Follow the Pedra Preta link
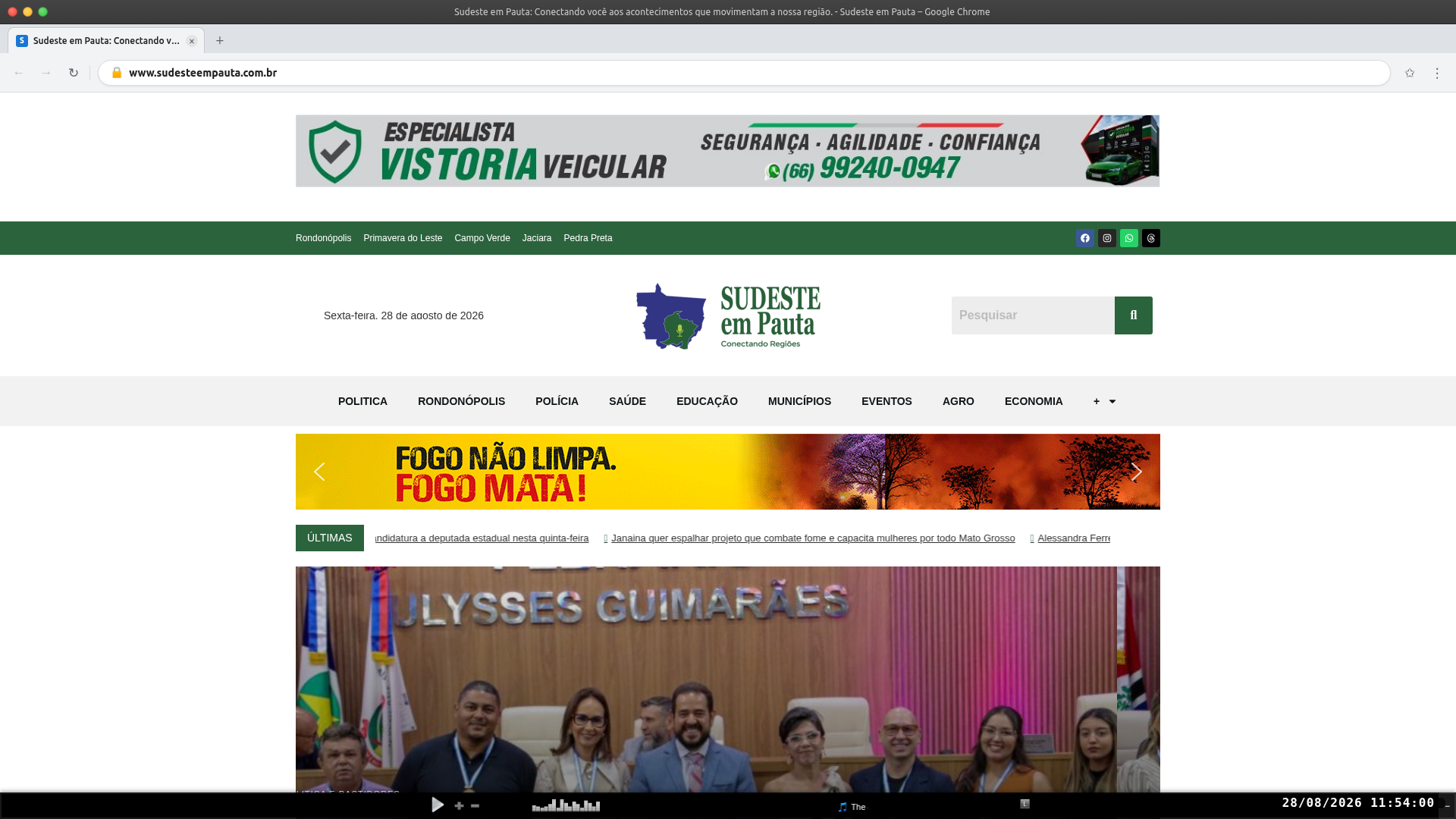The image size is (1456, 819). click(x=588, y=238)
